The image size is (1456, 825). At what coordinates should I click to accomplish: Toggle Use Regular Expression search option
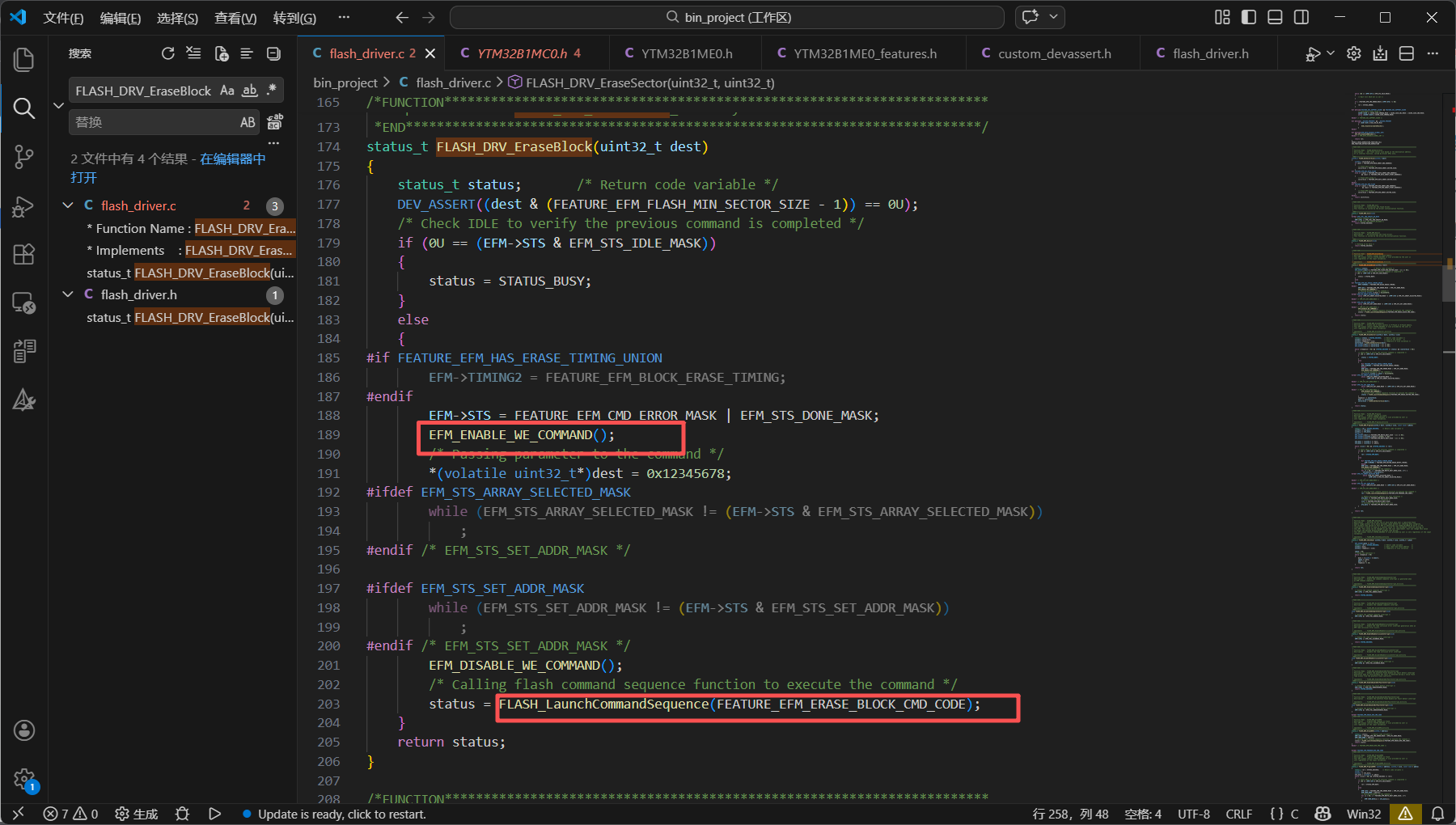[272, 91]
